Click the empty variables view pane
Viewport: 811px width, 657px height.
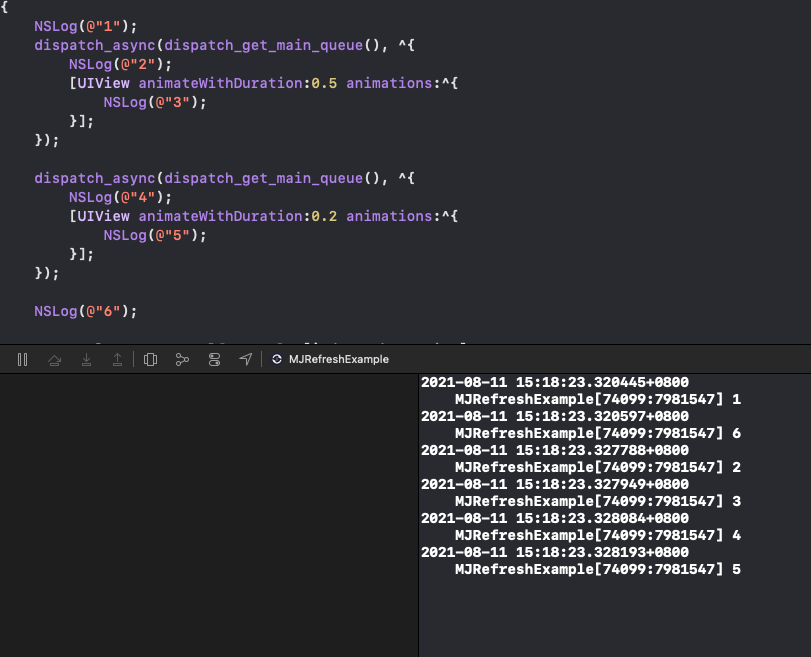[x=208, y=515]
